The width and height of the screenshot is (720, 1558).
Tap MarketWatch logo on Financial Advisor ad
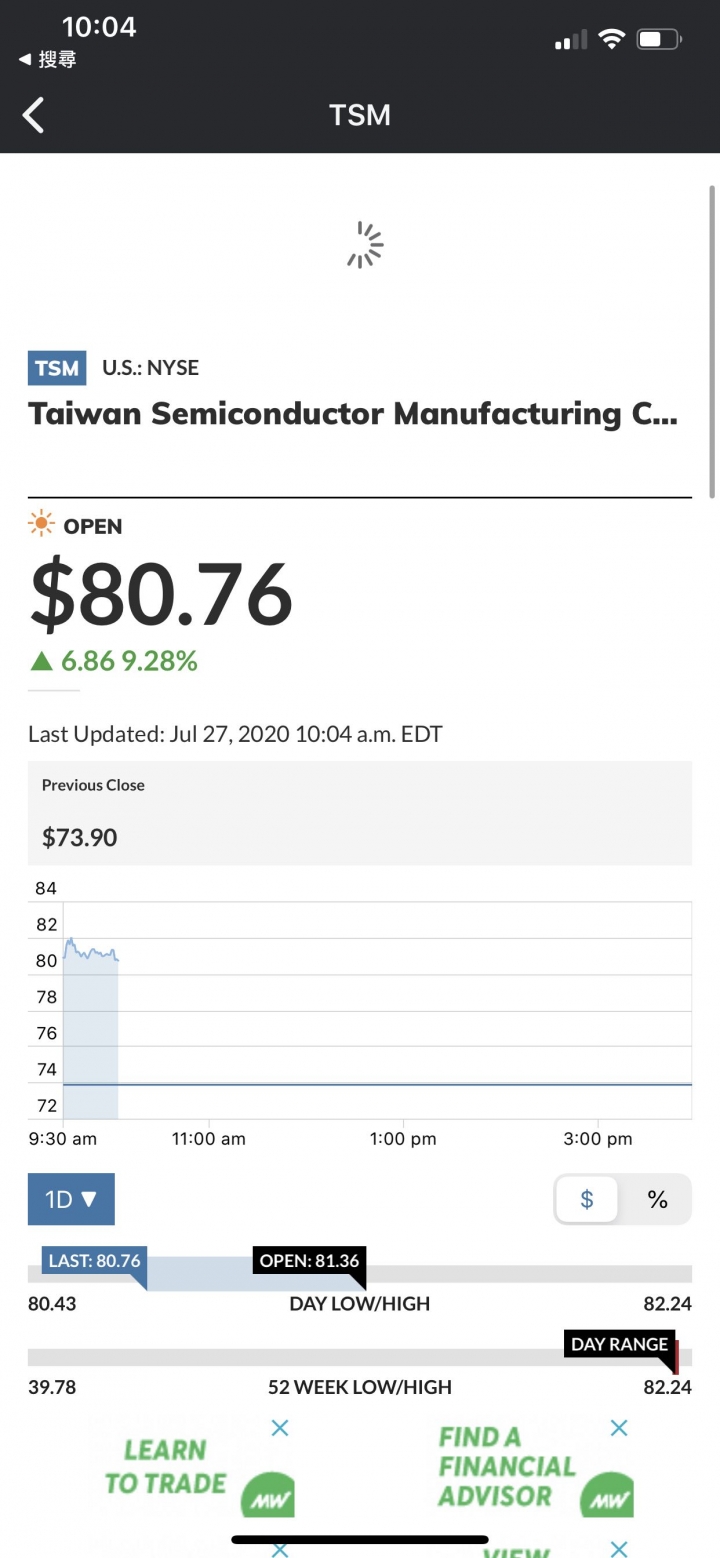coord(607,1497)
